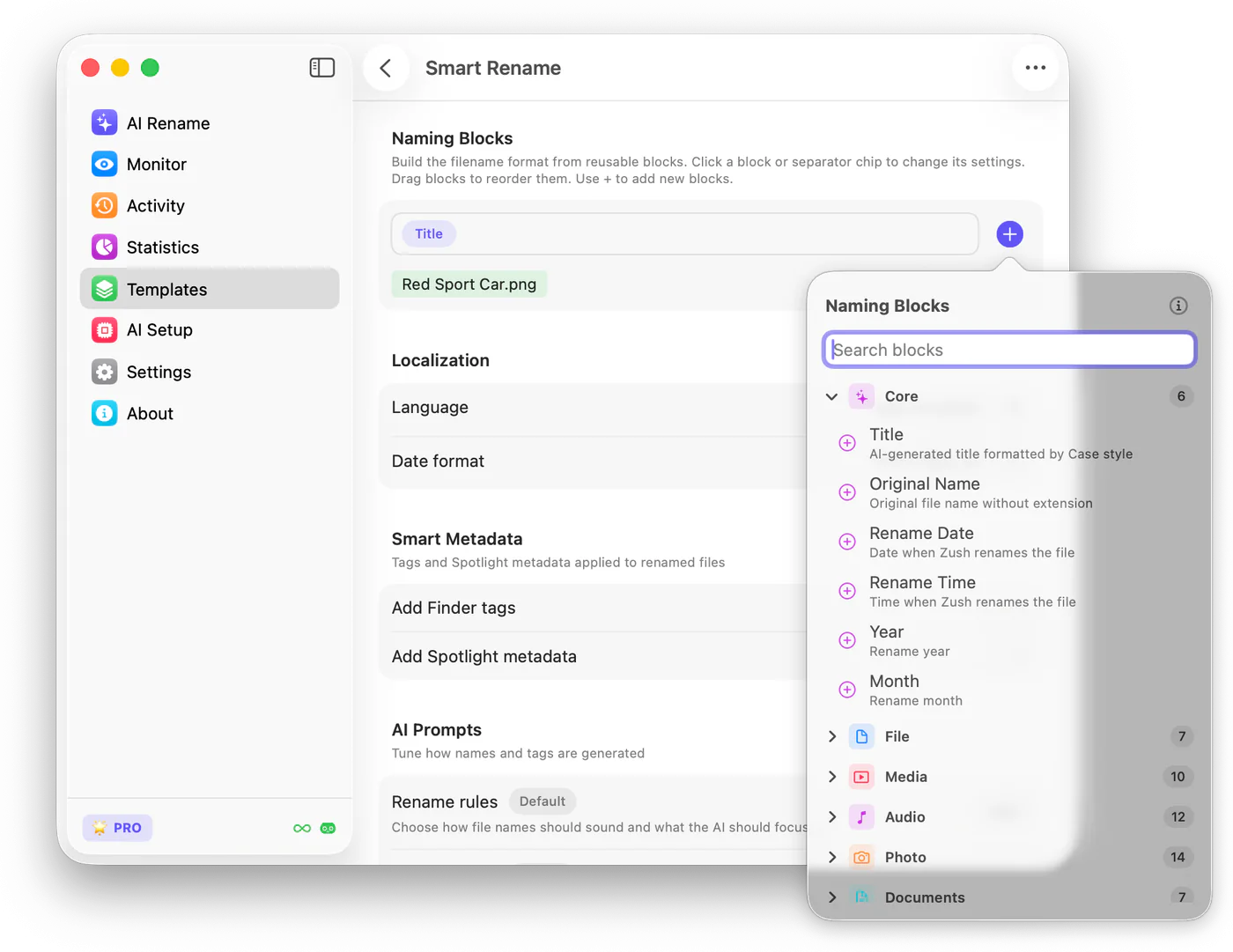This screenshot has height=952, width=1233.
Task: Add the Original Name block plus icon
Action: (x=847, y=492)
